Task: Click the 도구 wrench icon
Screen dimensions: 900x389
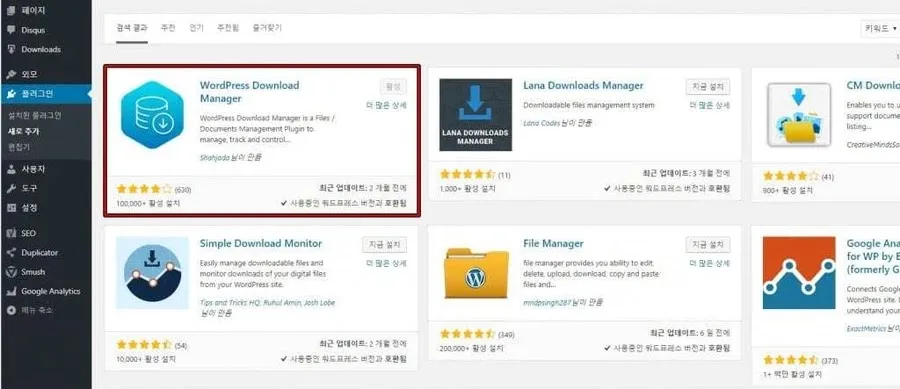Action: pos(11,188)
